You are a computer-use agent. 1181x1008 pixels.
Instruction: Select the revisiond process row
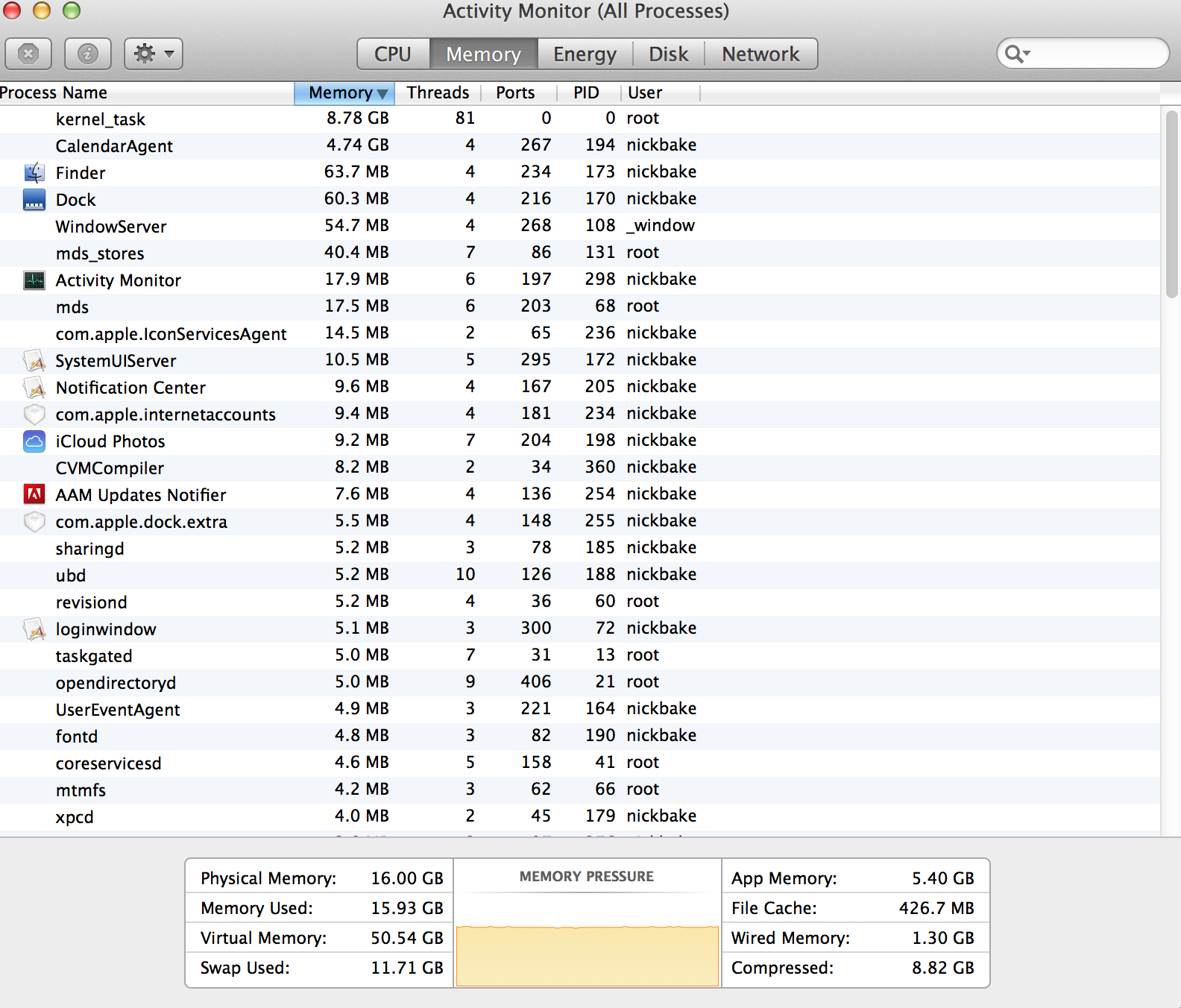coord(580,602)
